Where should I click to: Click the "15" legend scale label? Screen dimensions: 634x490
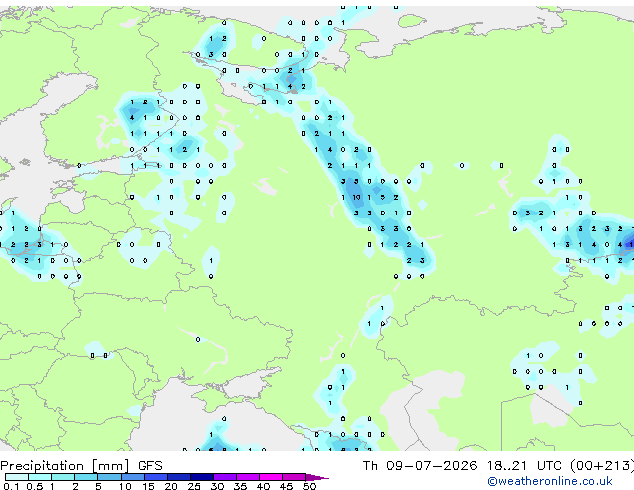pos(148,486)
